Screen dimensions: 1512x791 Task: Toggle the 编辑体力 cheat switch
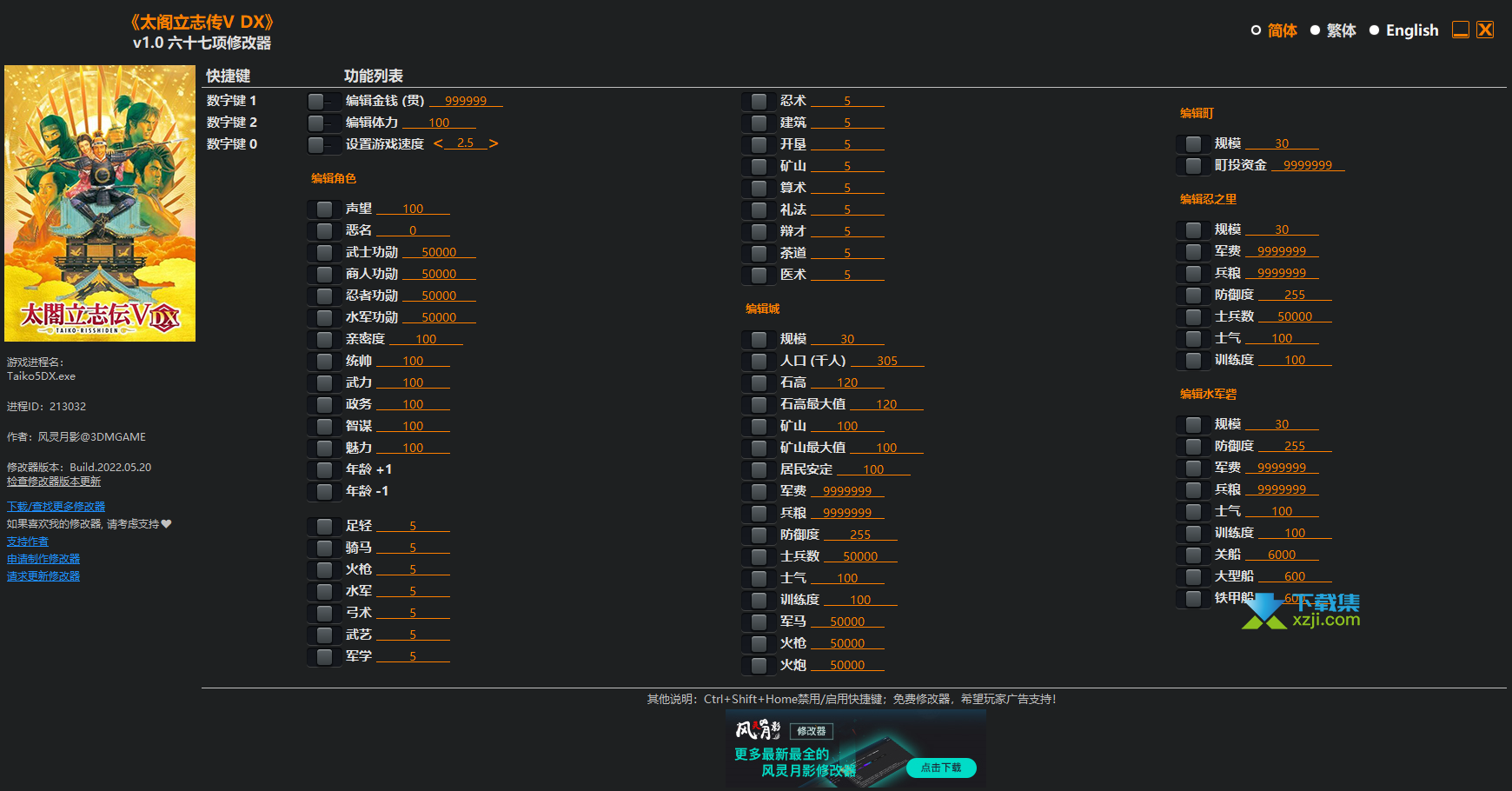click(323, 123)
